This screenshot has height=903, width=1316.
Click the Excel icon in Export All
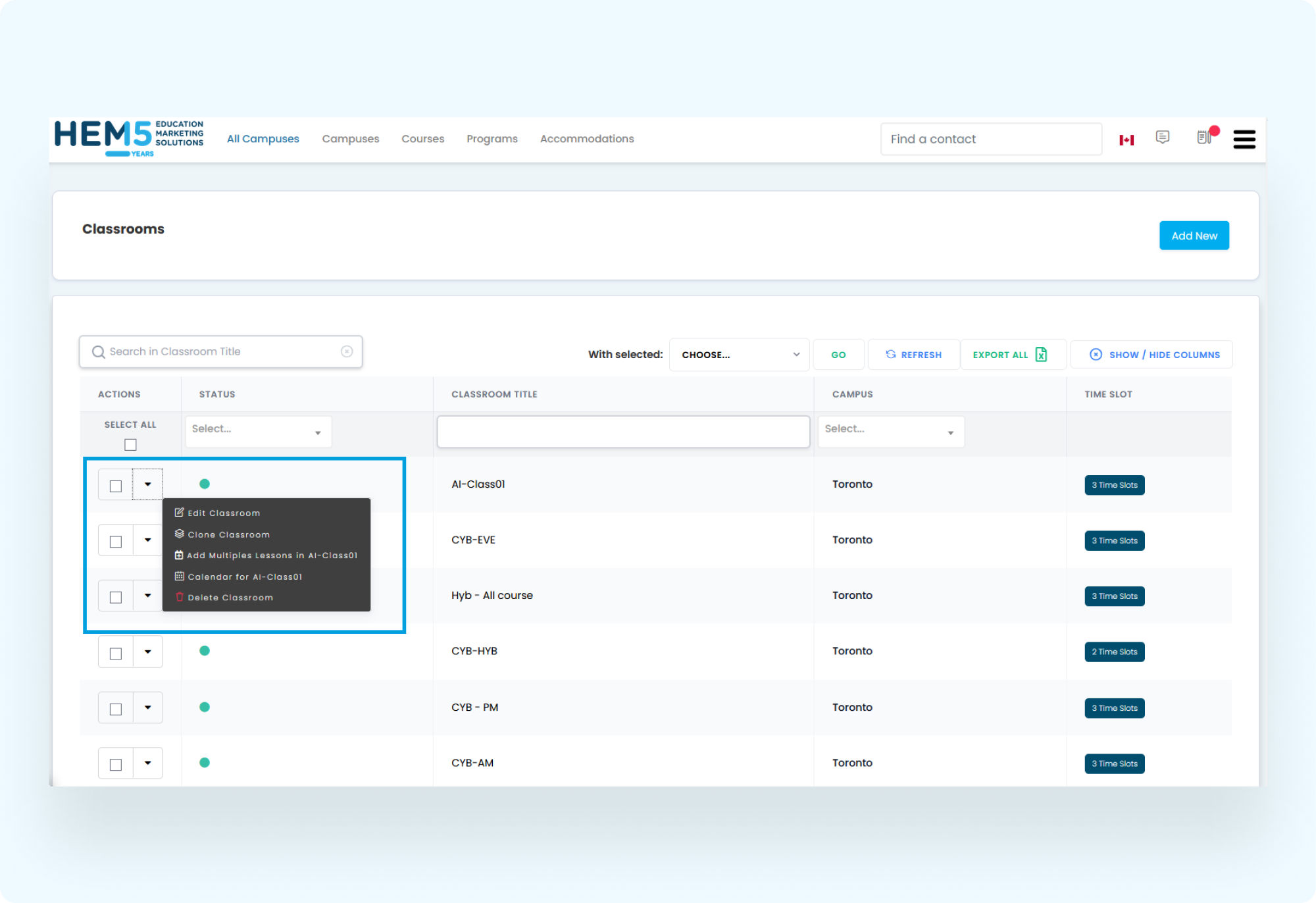click(x=1041, y=354)
